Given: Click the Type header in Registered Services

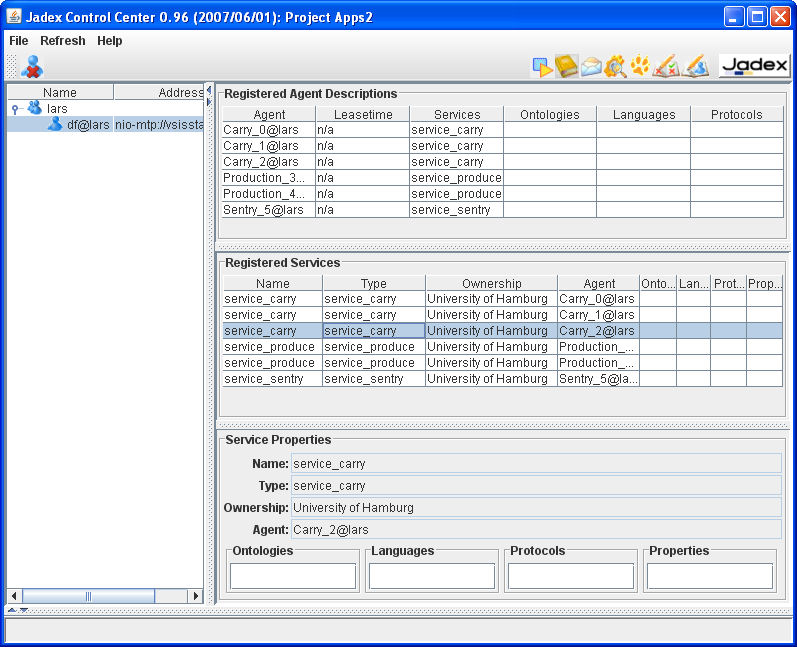Looking at the screenshot, I should pos(374,283).
